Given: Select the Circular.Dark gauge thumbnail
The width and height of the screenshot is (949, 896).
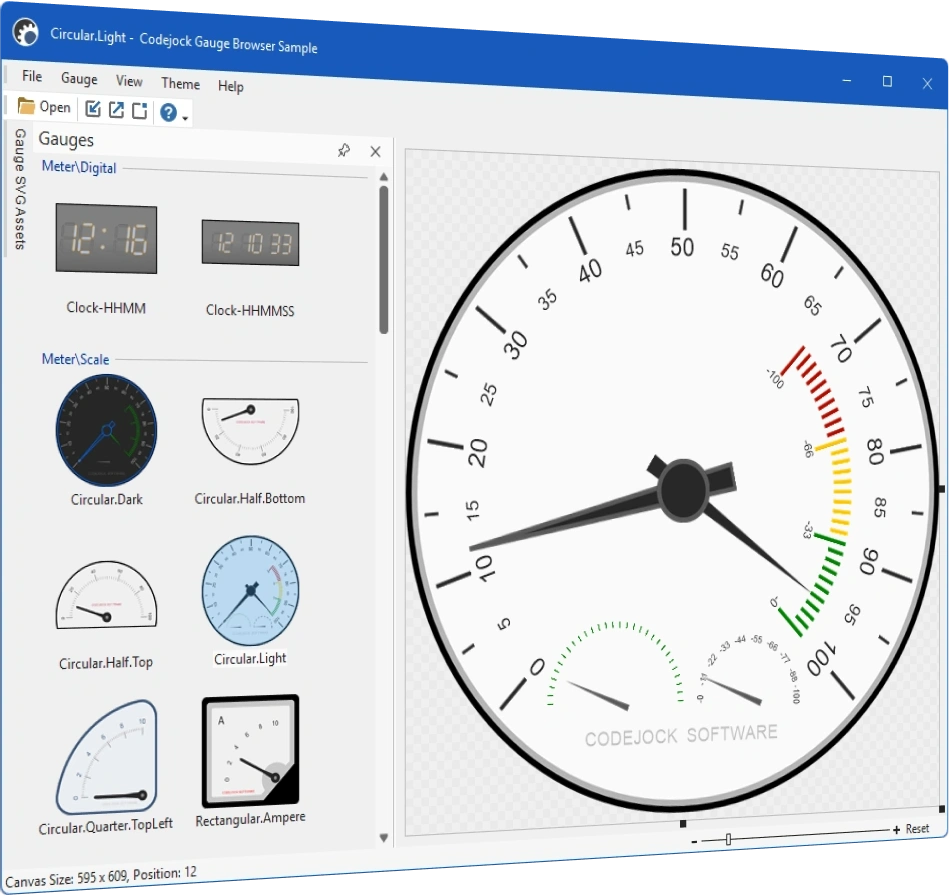Looking at the screenshot, I should (x=106, y=430).
